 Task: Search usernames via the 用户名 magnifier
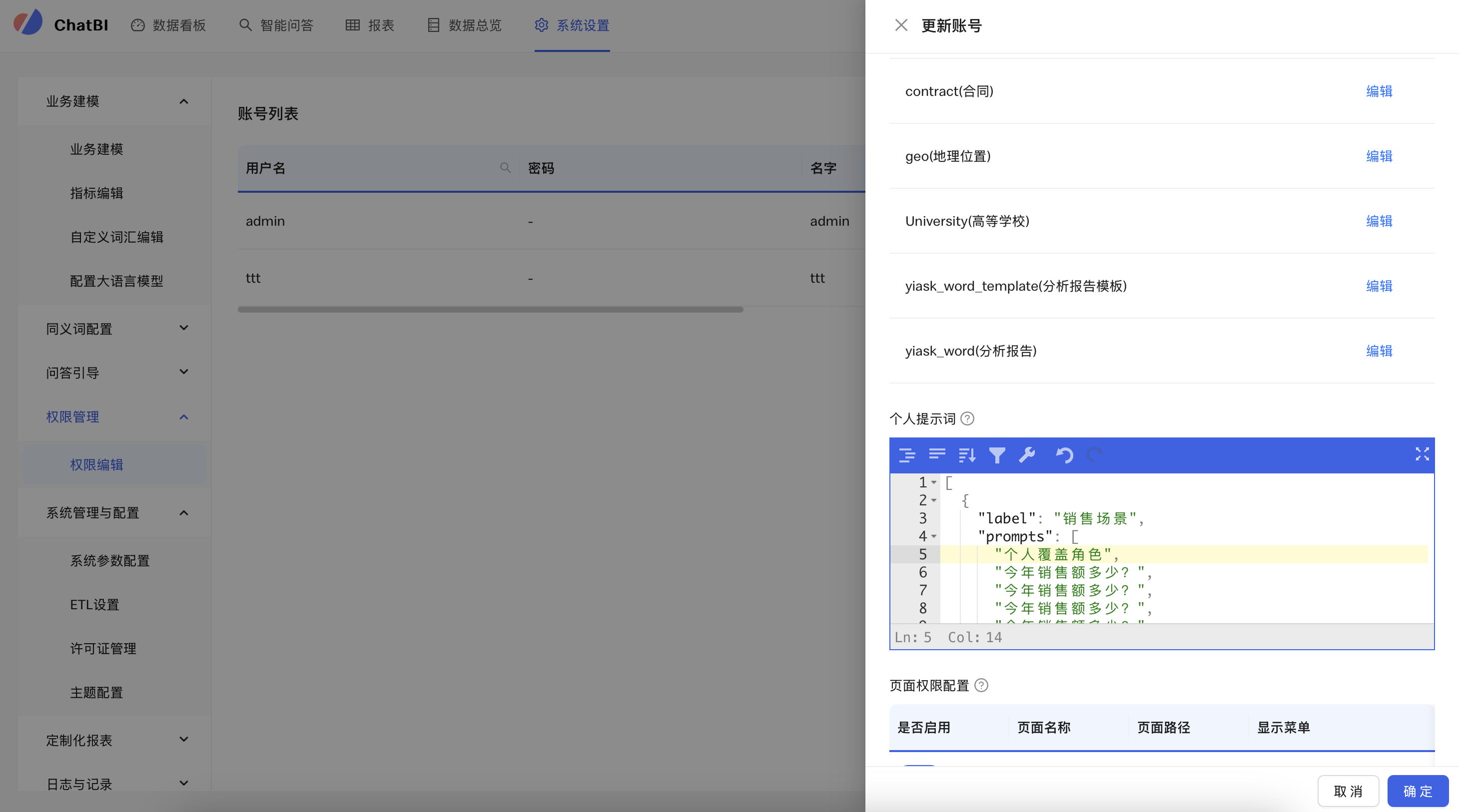(x=505, y=168)
